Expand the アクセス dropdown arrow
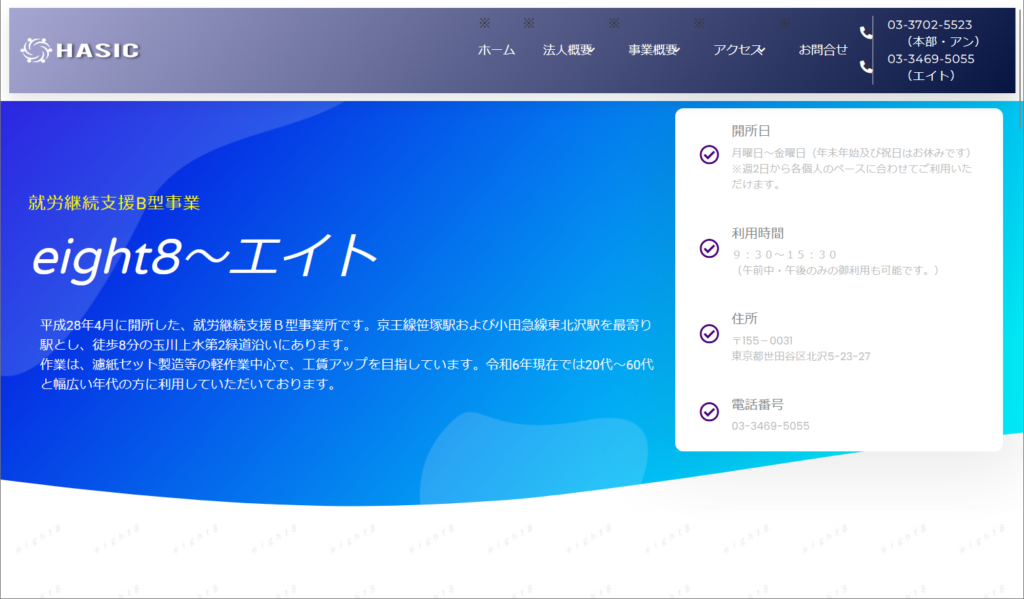1024x599 pixels. click(761, 50)
